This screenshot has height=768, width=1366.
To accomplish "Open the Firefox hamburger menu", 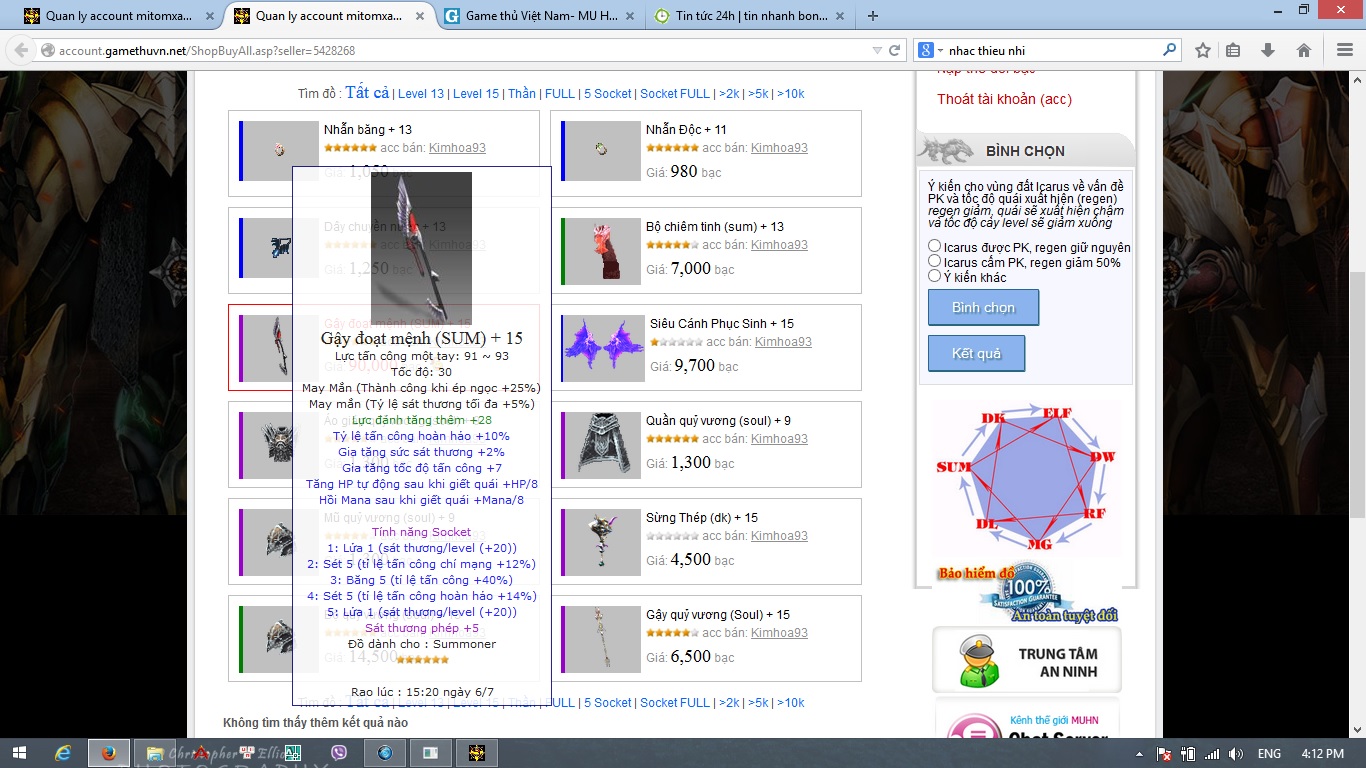I will [1344, 50].
